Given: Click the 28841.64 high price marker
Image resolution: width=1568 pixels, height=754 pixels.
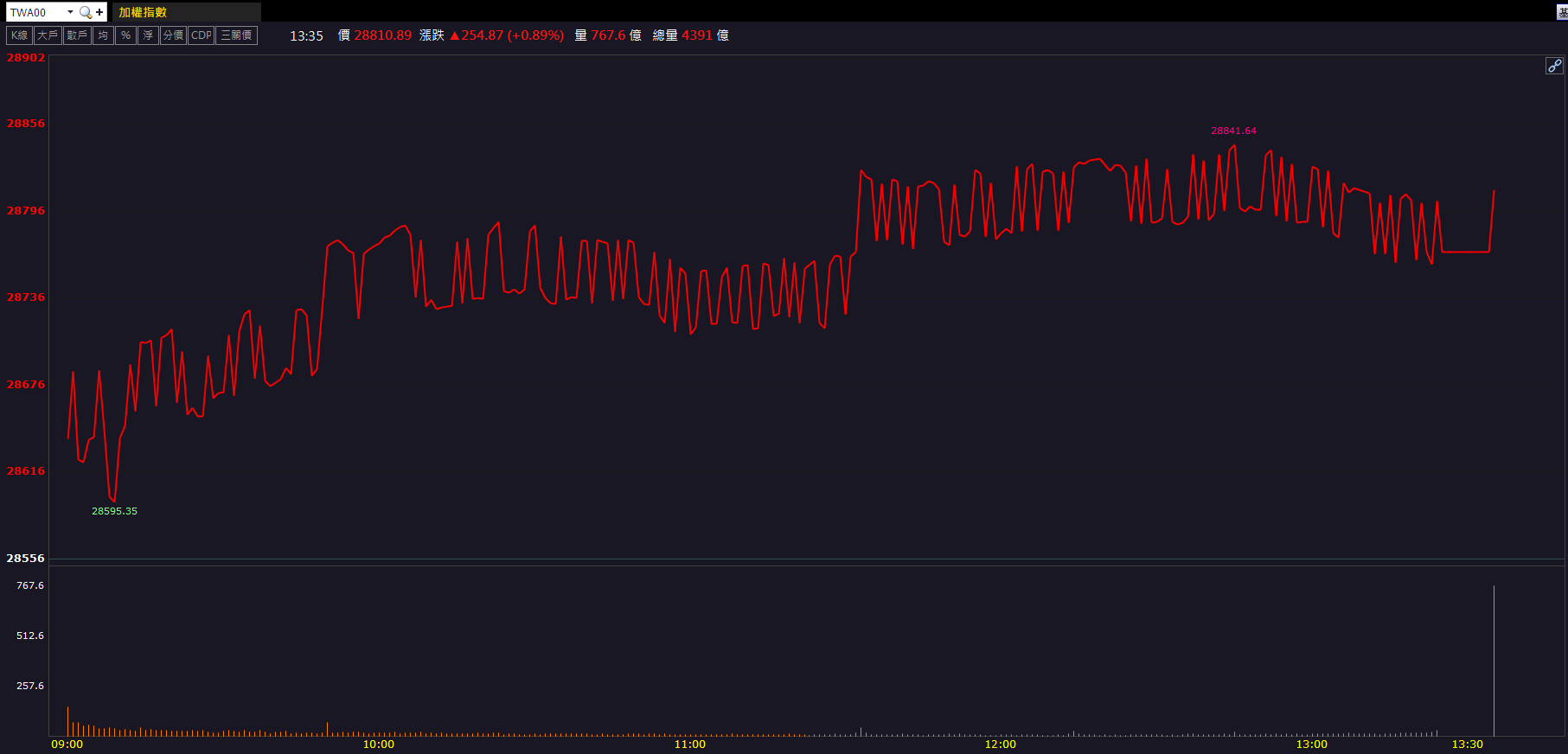Looking at the screenshot, I should click(x=1233, y=131).
